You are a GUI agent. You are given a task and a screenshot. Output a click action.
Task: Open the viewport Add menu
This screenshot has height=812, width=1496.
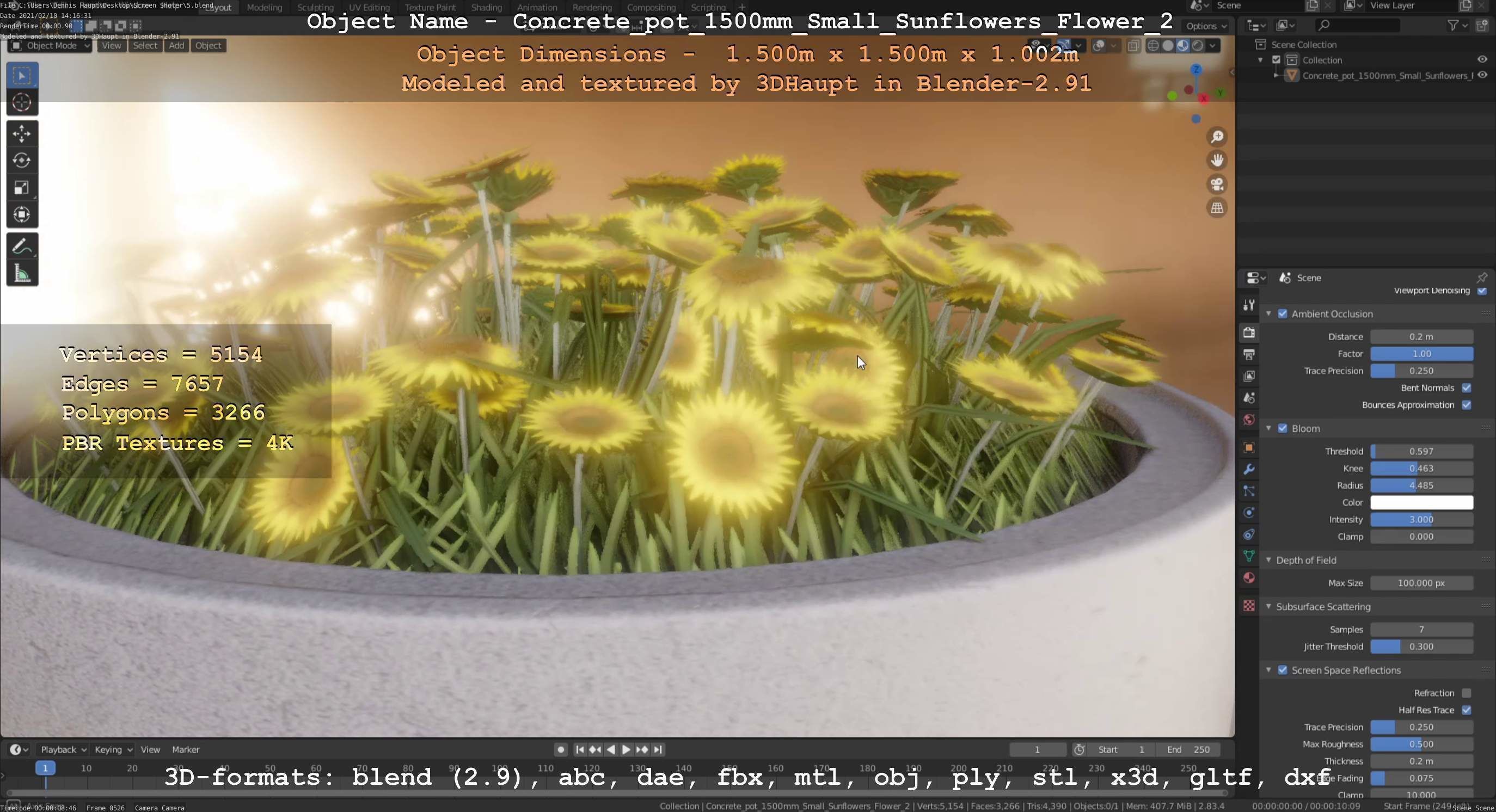click(x=176, y=45)
